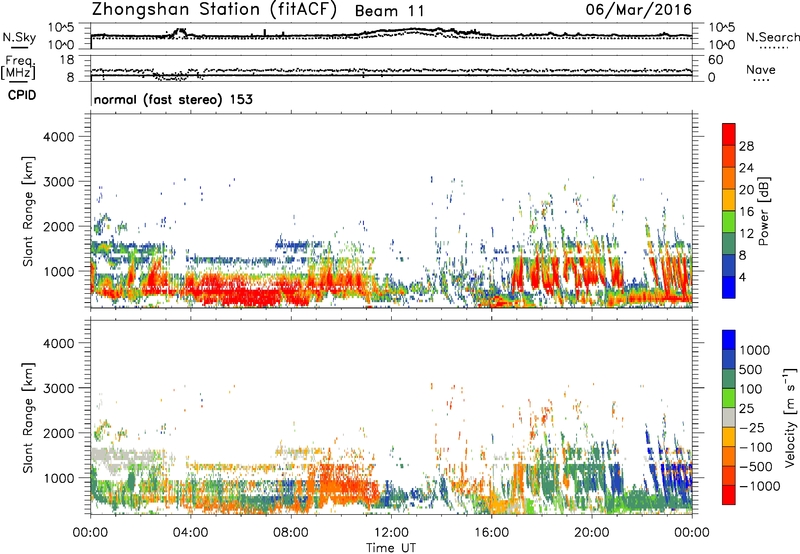Click the "4" label on Power colorbar

click(742, 278)
